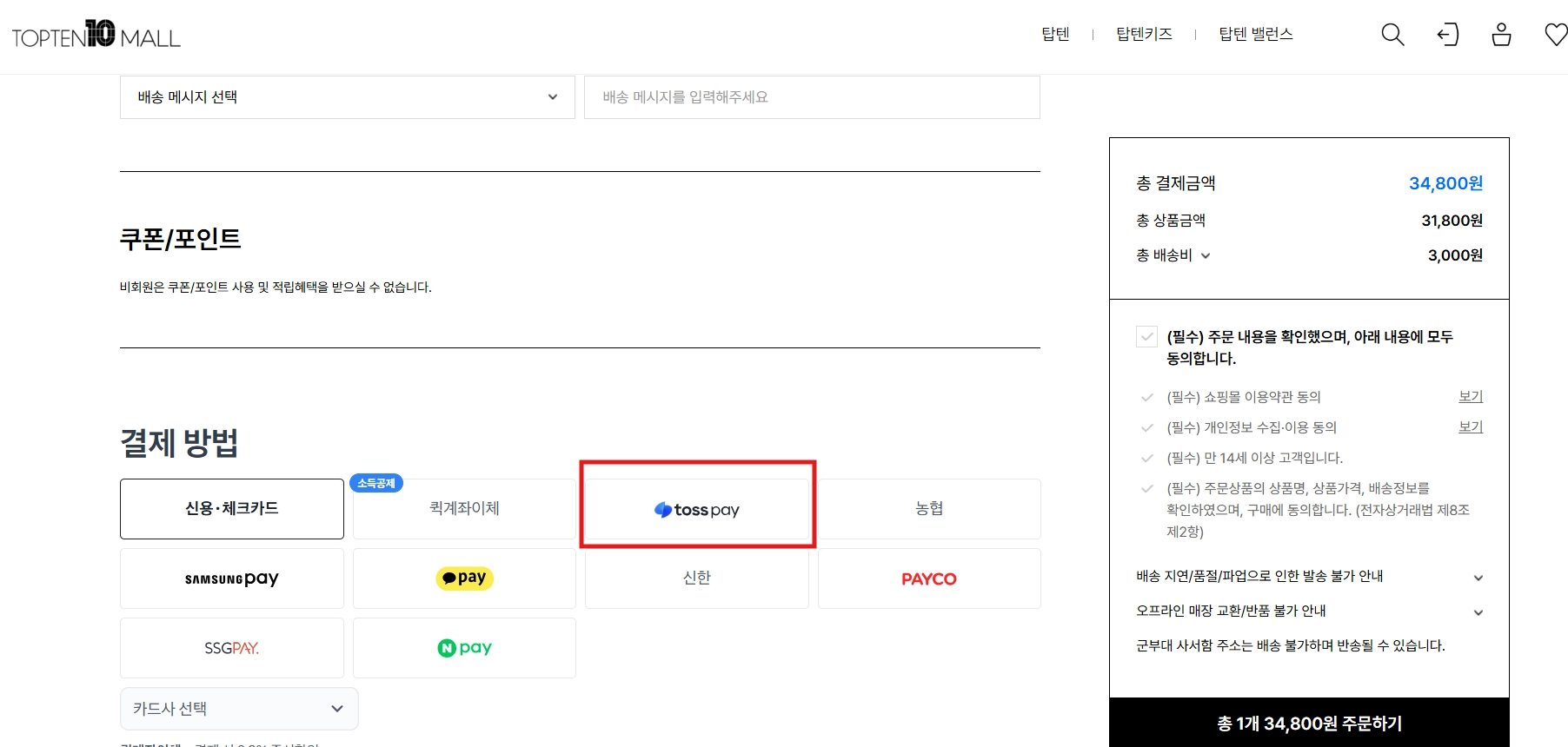
Task: Click the 31,800원 product amount
Action: [x=1452, y=221]
